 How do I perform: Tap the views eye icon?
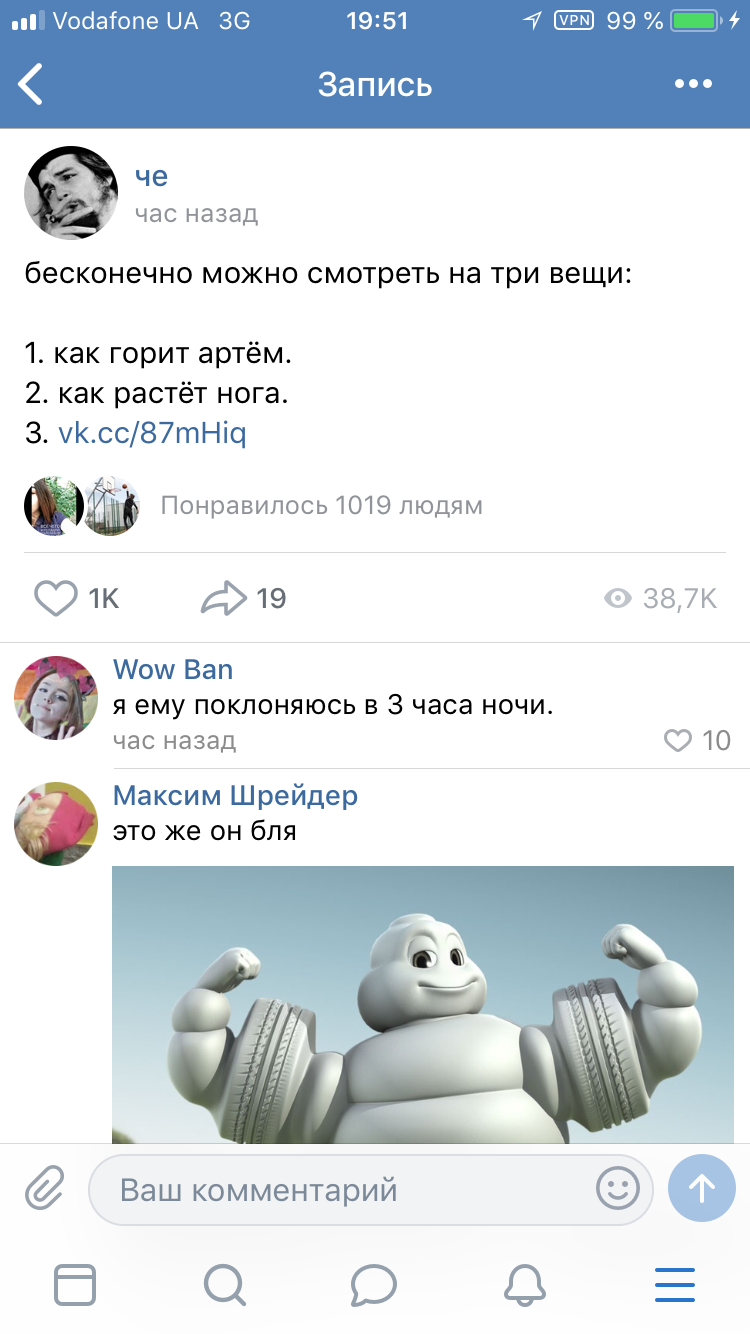(x=618, y=598)
